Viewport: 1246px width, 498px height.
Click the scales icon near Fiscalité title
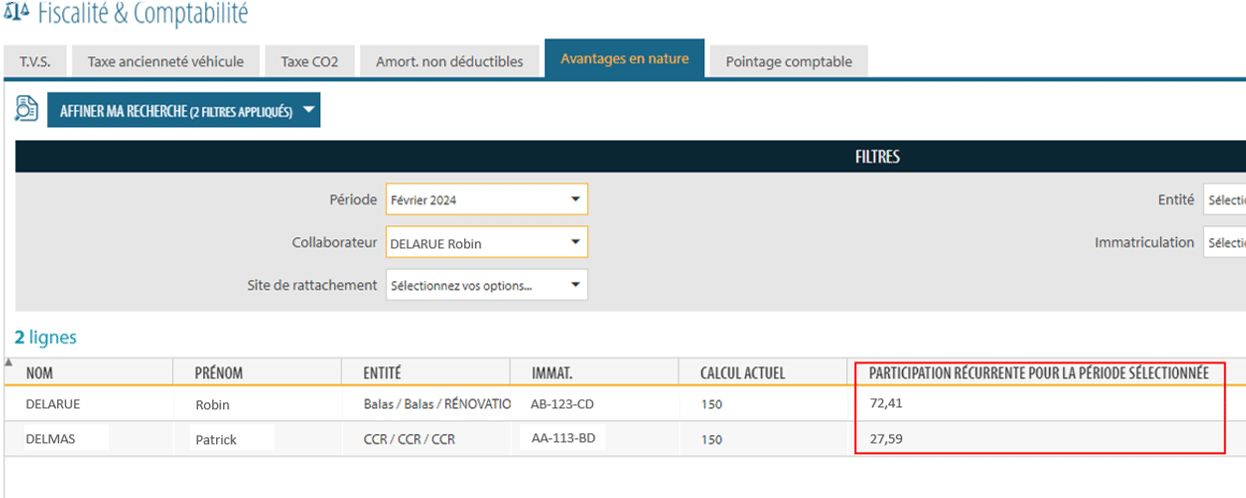(x=16, y=15)
